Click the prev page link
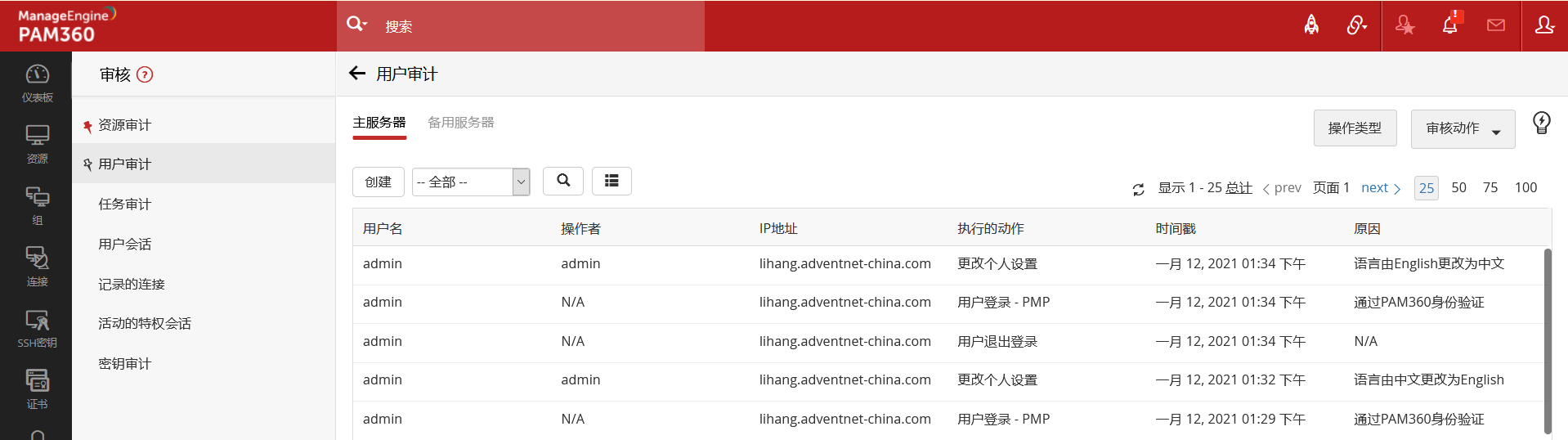 [1282, 188]
